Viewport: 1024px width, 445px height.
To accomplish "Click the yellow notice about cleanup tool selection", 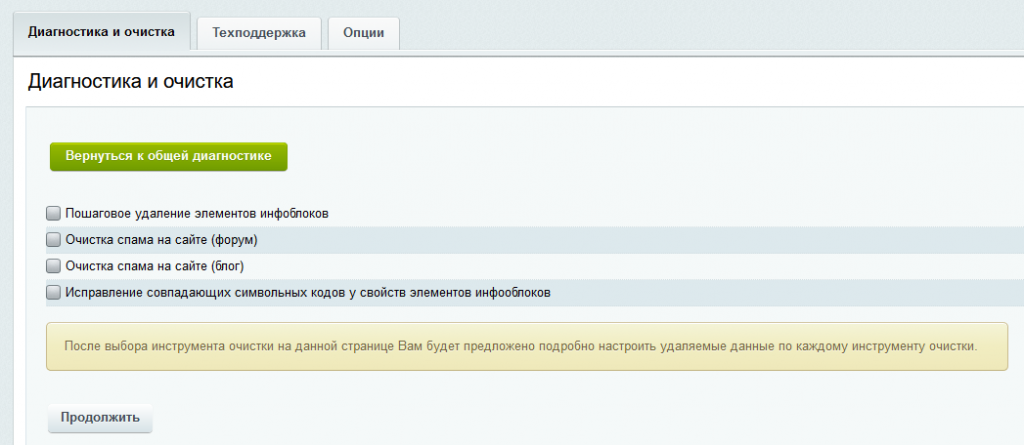I will tap(520, 346).
